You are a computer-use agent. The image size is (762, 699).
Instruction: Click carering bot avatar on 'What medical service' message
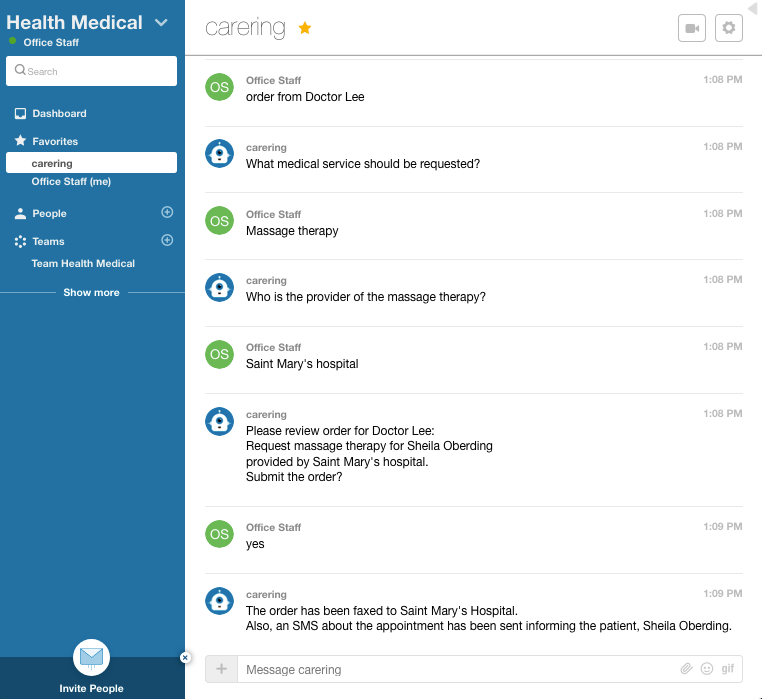(219, 154)
